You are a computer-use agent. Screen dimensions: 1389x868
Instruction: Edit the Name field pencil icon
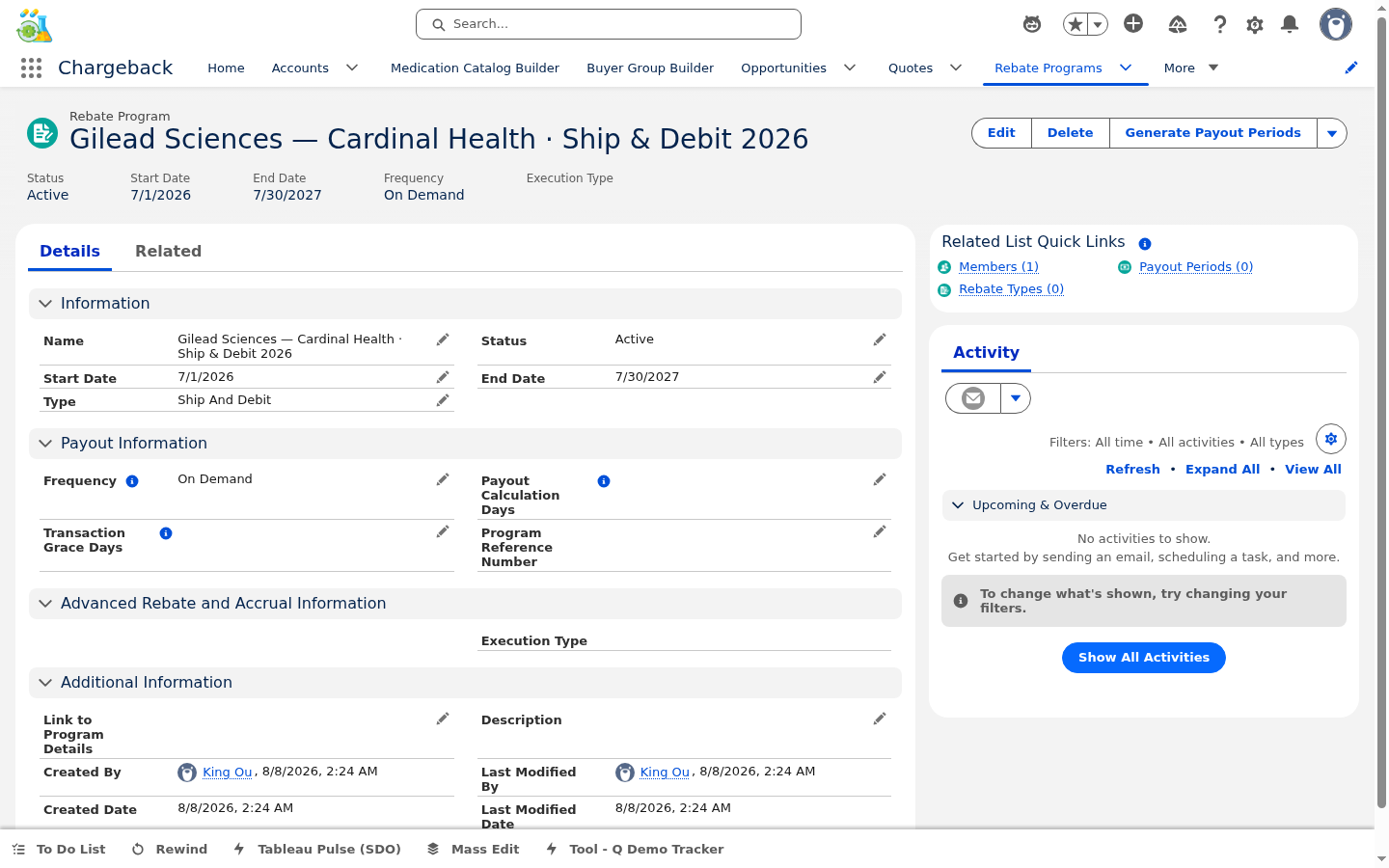[x=443, y=339]
